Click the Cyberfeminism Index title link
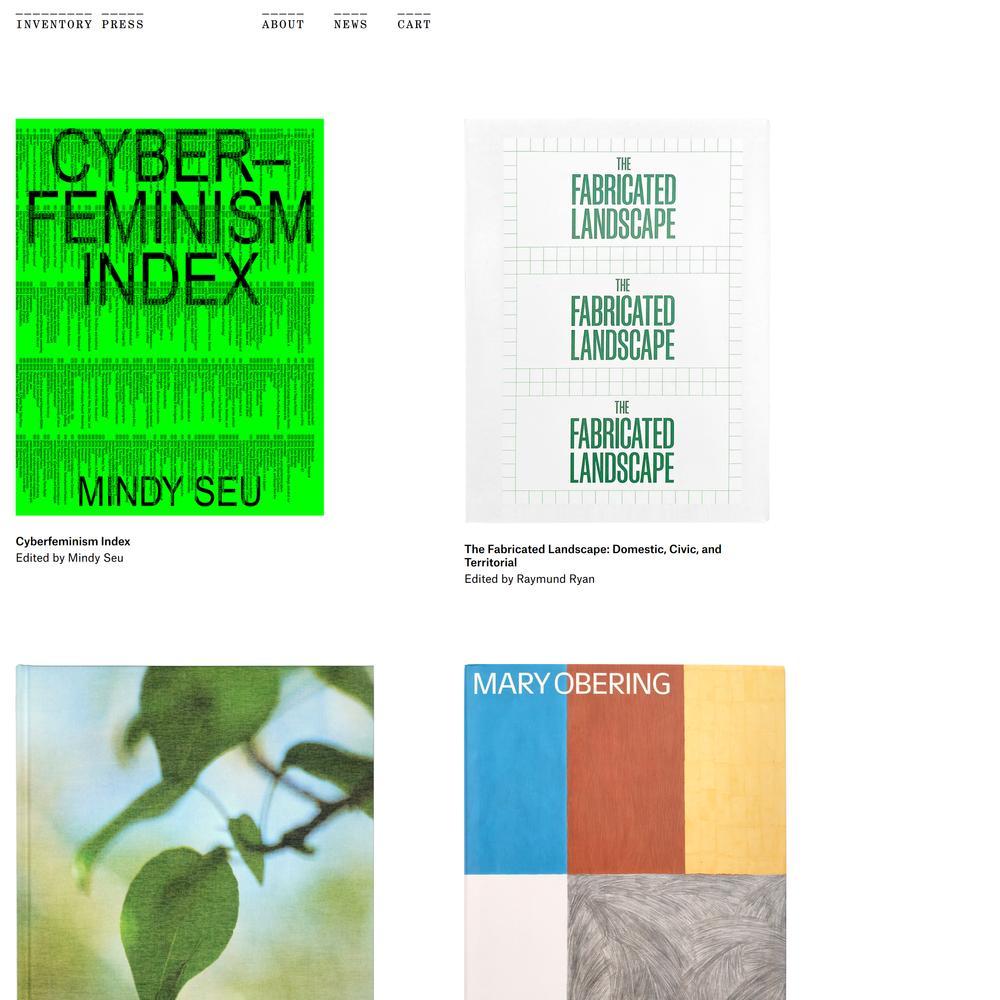Image resolution: width=1000 pixels, height=1000 pixels. point(73,541)
